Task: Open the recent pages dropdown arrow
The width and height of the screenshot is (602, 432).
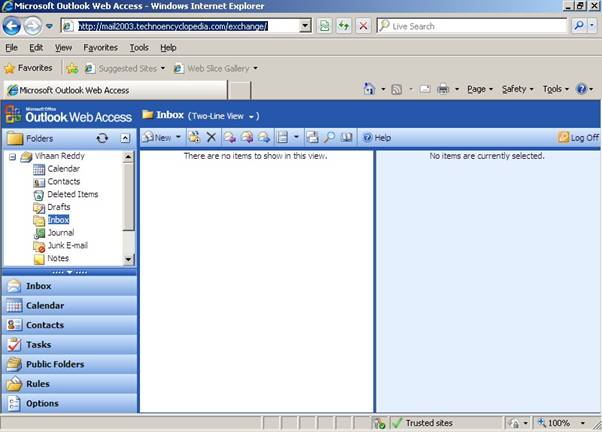Action: [50, 26]
